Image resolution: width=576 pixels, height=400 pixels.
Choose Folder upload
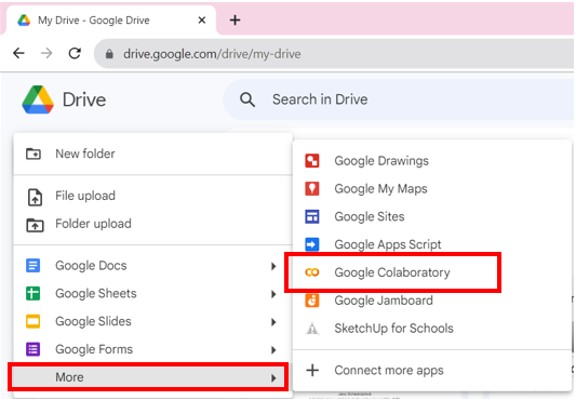(x=153, y=224)
